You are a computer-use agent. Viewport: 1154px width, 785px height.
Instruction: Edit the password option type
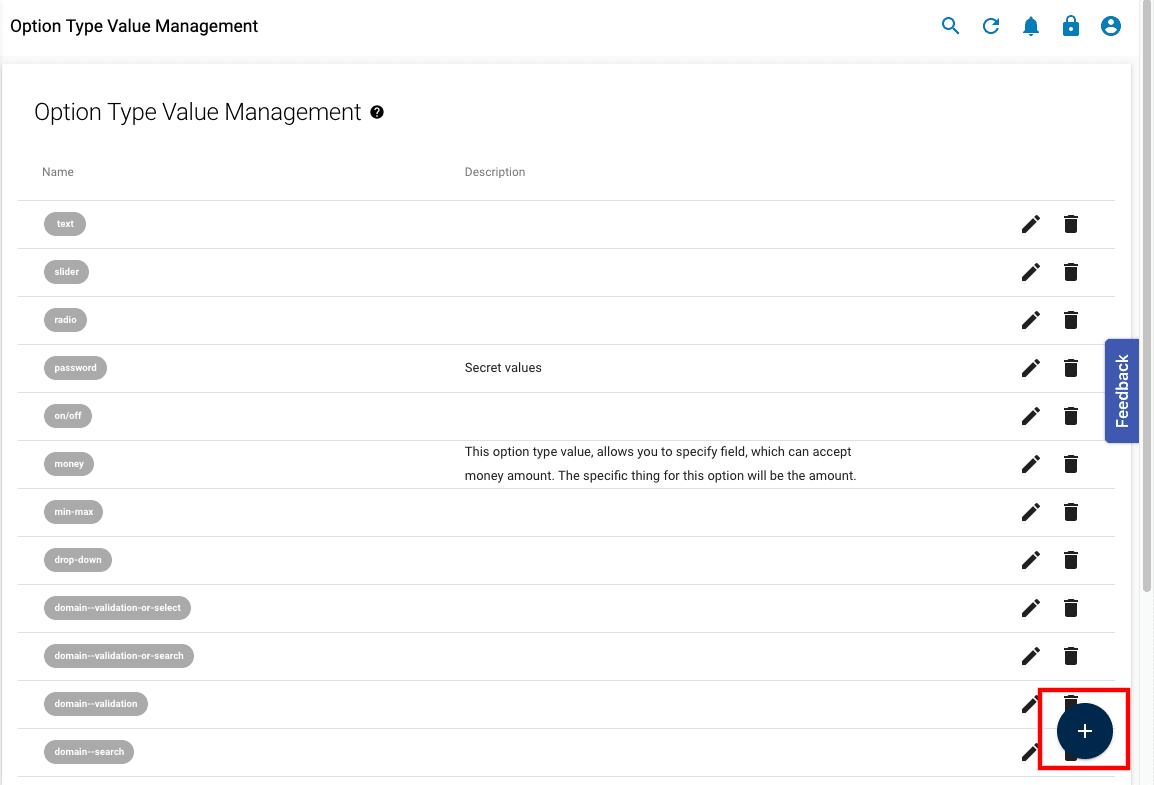(1031, 368)
